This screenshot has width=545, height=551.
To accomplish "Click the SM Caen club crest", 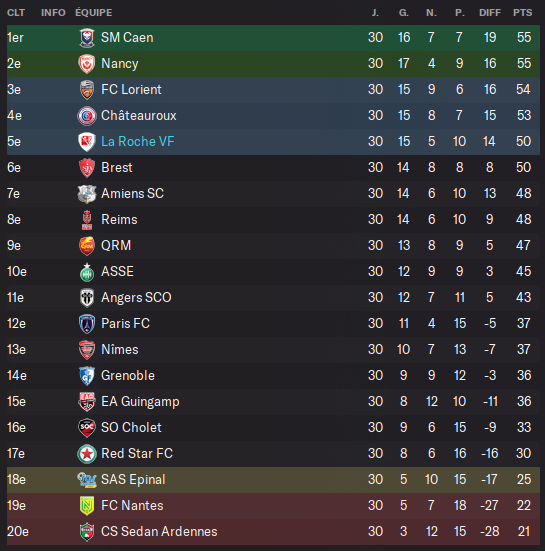I will [x=87, y=38].
